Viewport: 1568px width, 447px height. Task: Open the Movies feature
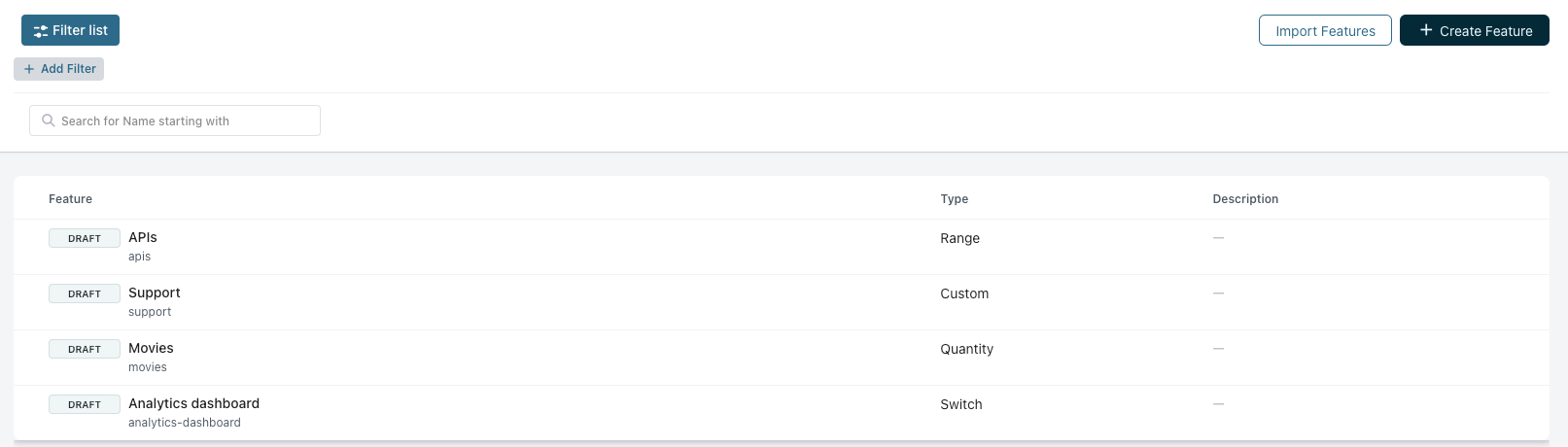tap(151, 348)
